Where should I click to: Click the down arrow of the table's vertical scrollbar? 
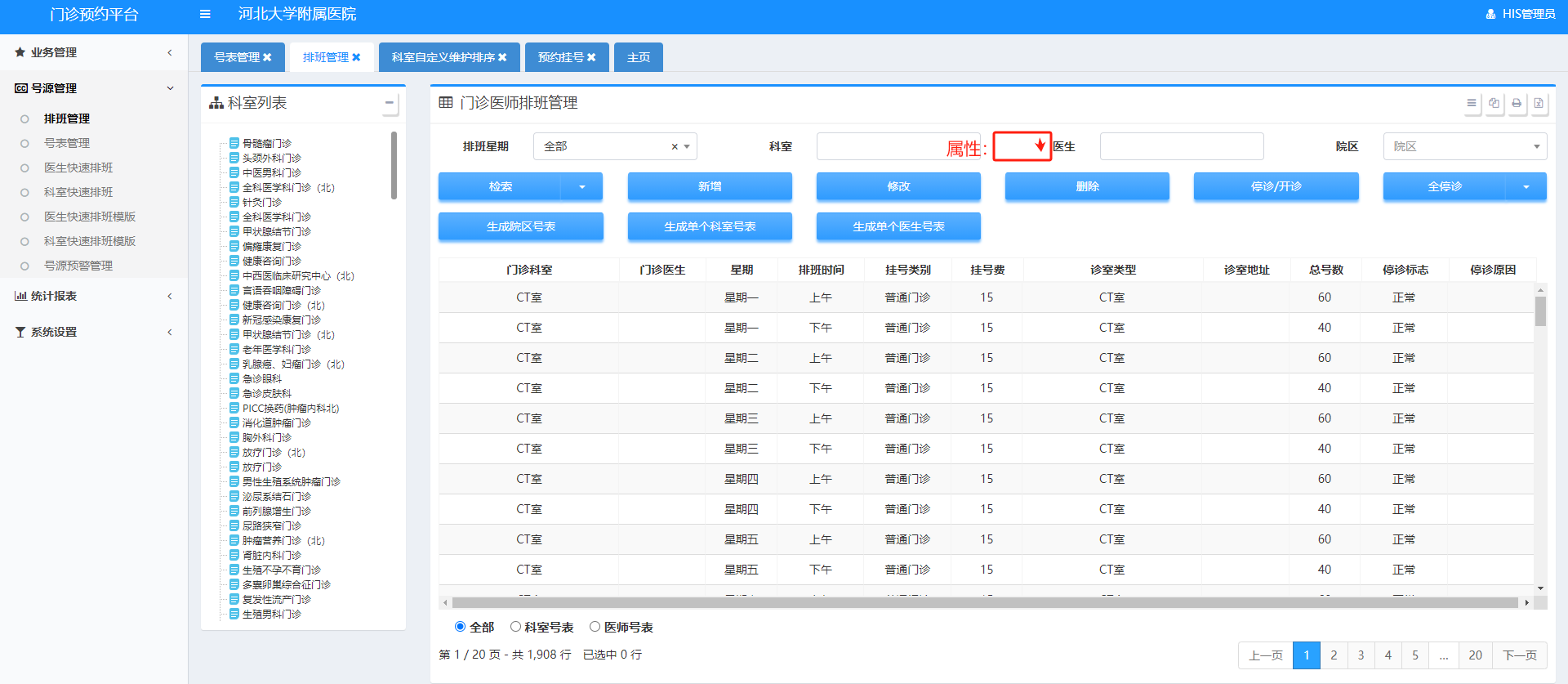1540,588
